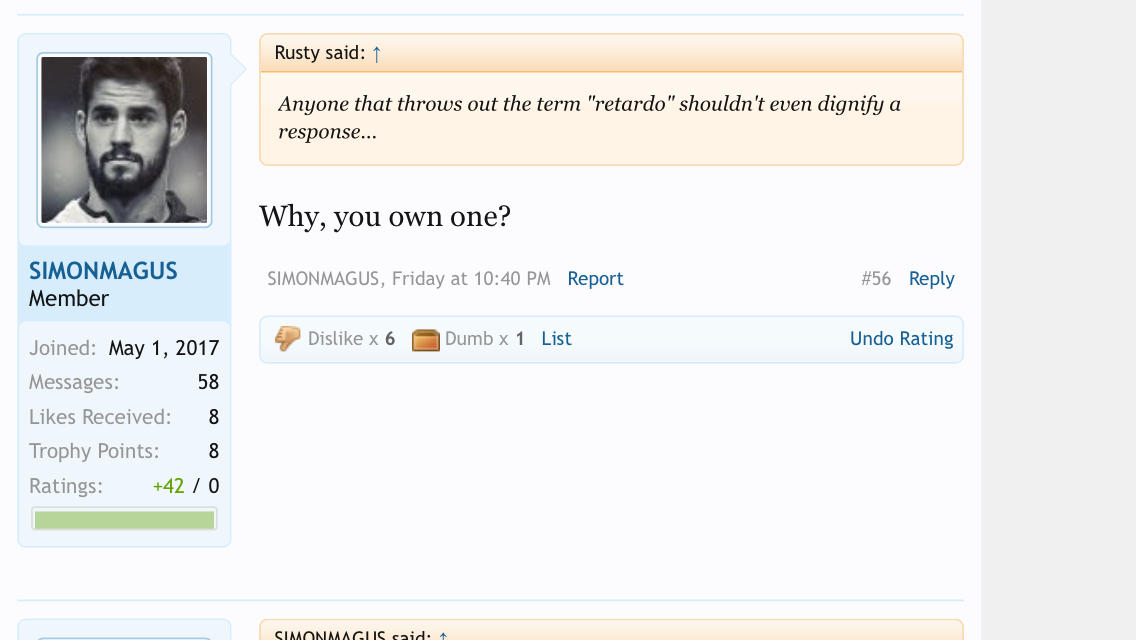Click the up arrow beside "Rusty said:"
The image size is (1136, 640).
pyautogui.click(x=376, y=54)
